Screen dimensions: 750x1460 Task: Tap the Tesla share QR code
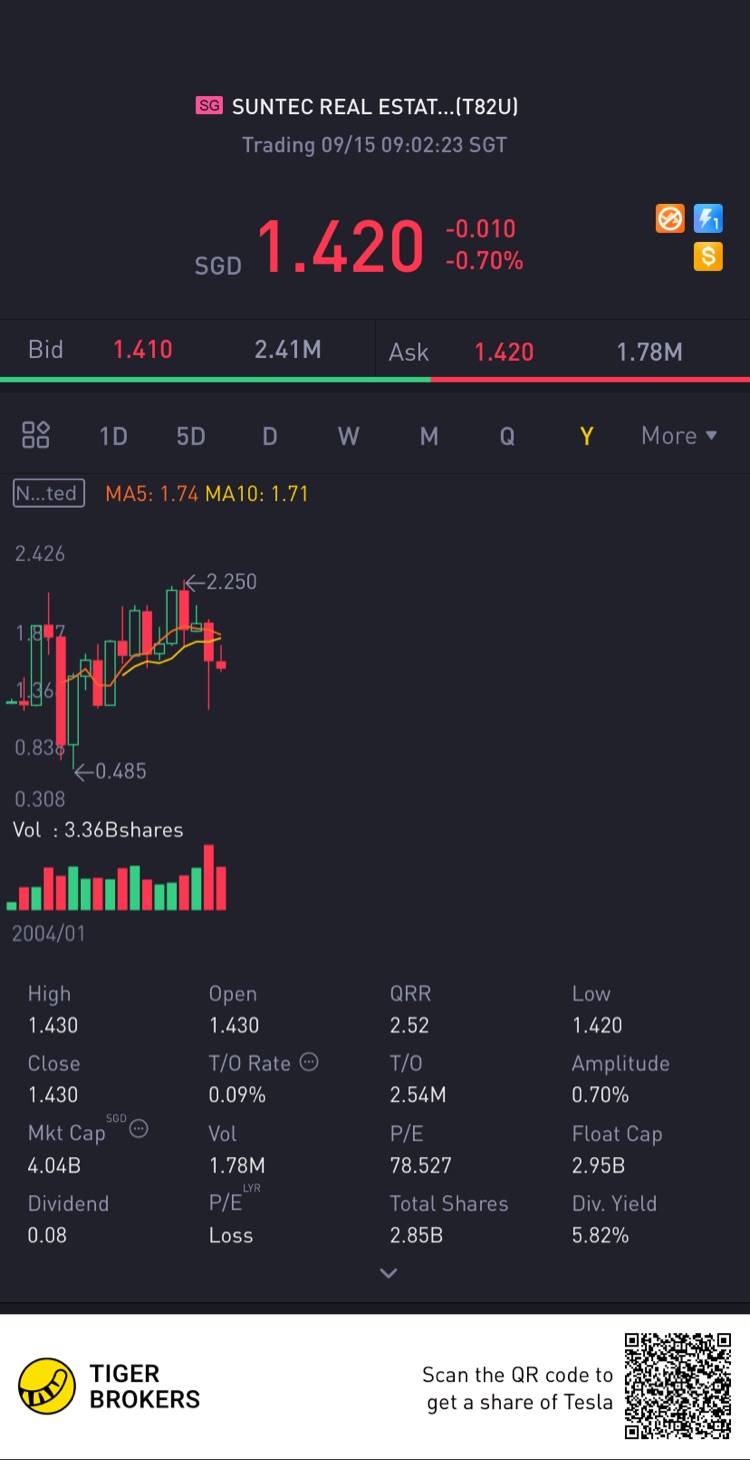click(678, 1386)
